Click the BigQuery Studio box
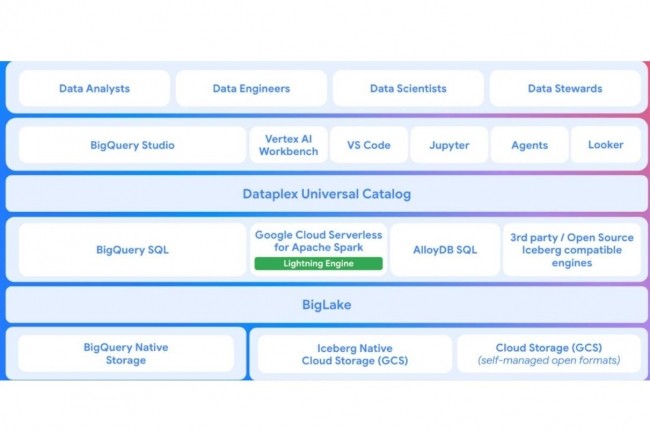The width and height of the screenshot is (650, 433). point(132,145)
